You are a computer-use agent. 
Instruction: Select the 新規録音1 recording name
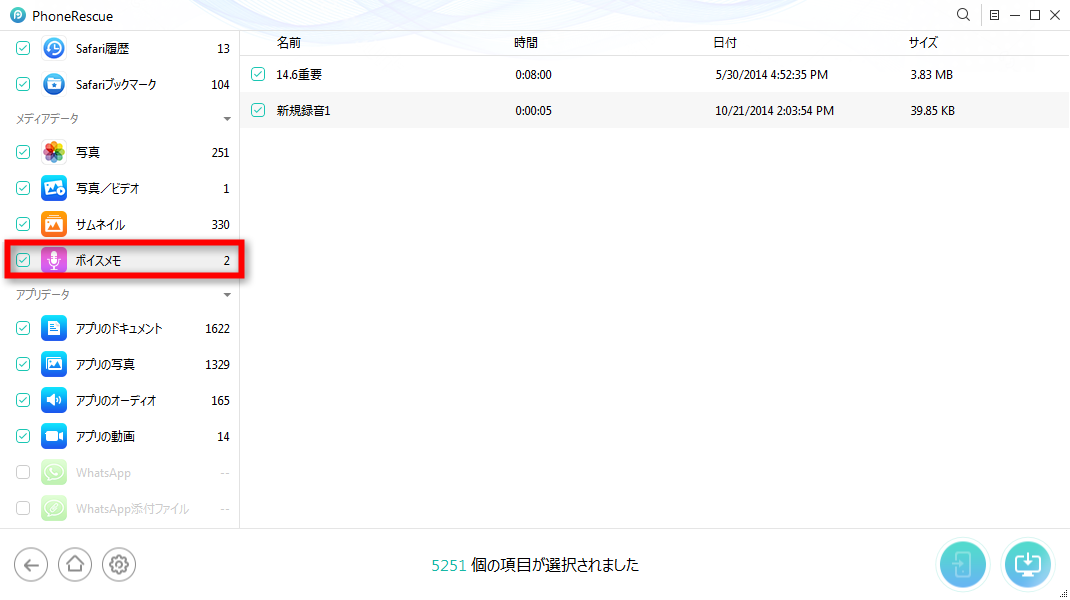tap(303, 111)
